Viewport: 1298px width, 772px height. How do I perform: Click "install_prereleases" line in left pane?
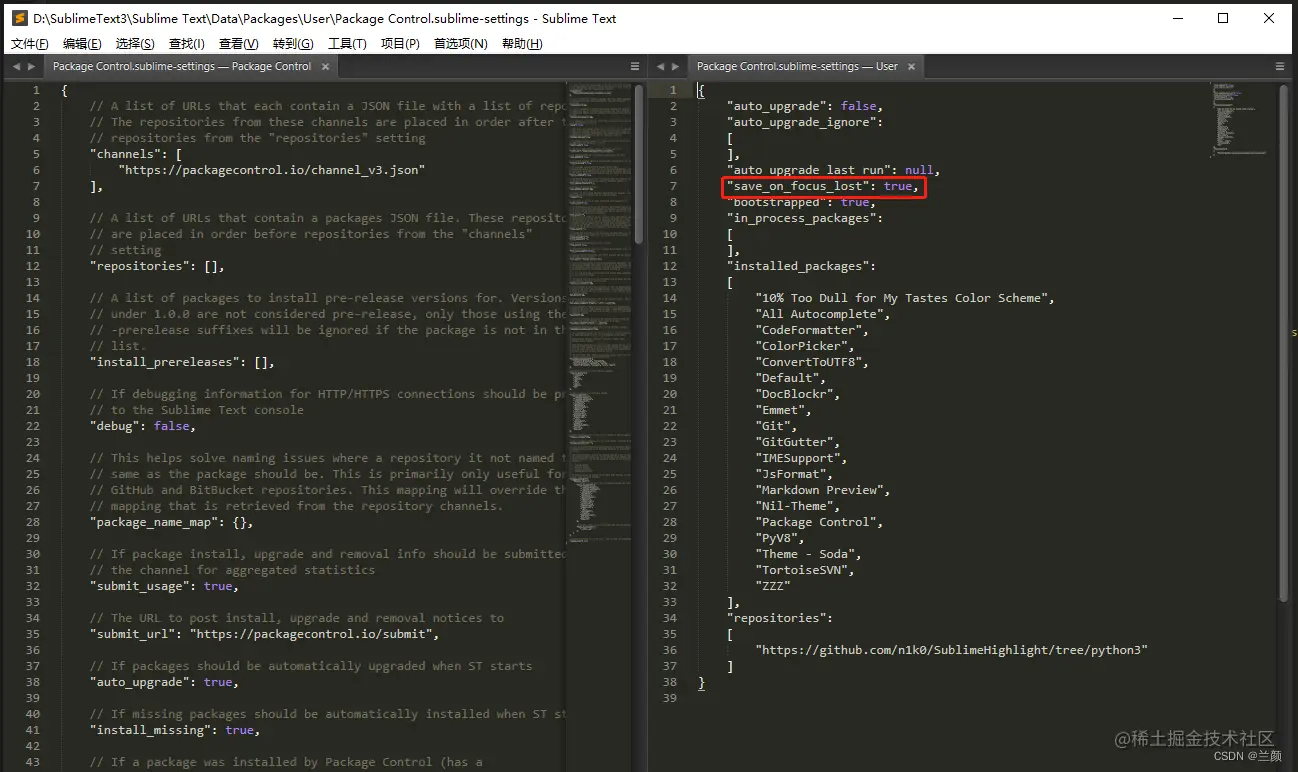[182, 362]
